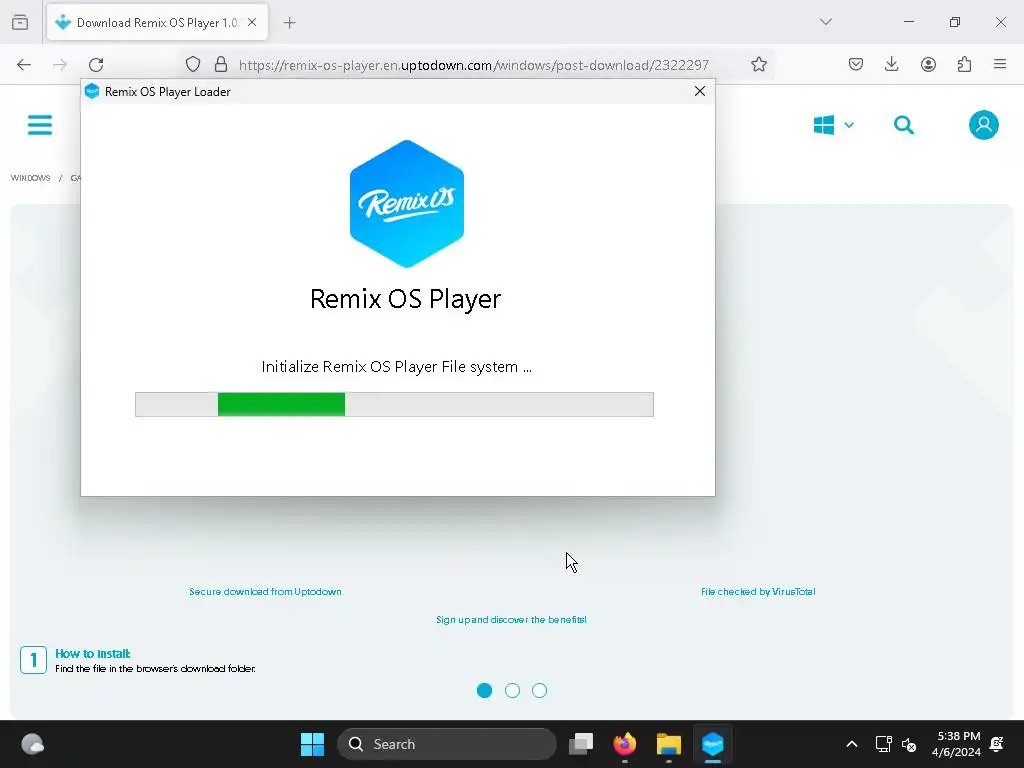Switch to Firefox on the taskbar
This screenshot has height=768, width=1024.
[x=625, y=744]
